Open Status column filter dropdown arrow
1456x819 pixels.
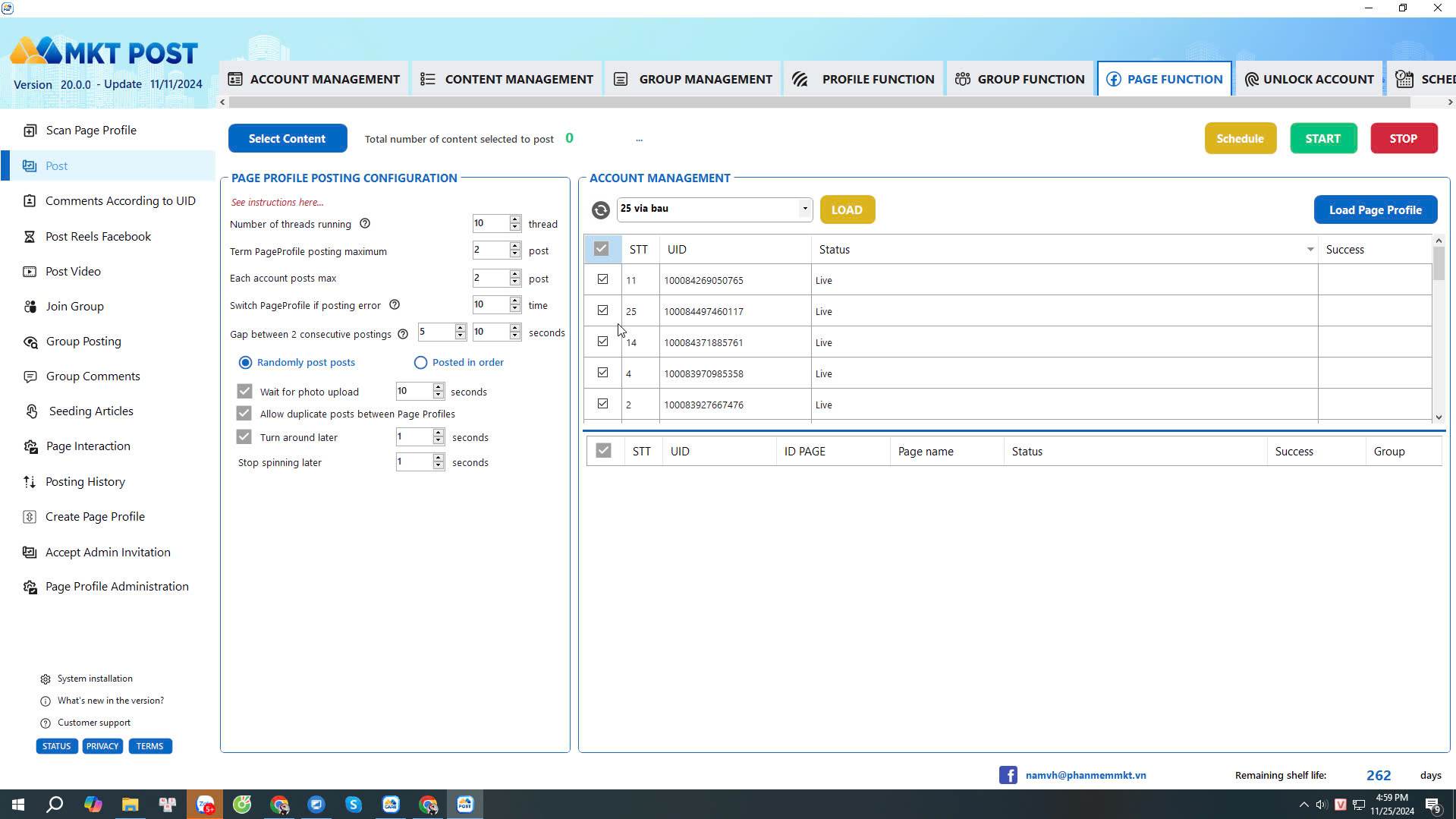1310,250
